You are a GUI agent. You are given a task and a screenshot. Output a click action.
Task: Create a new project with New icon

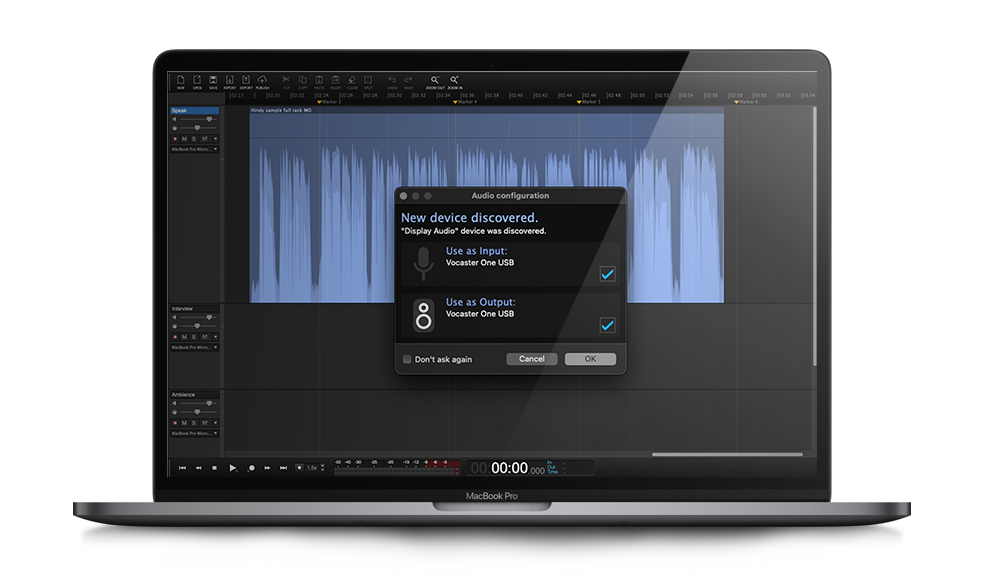coord(181,80)
